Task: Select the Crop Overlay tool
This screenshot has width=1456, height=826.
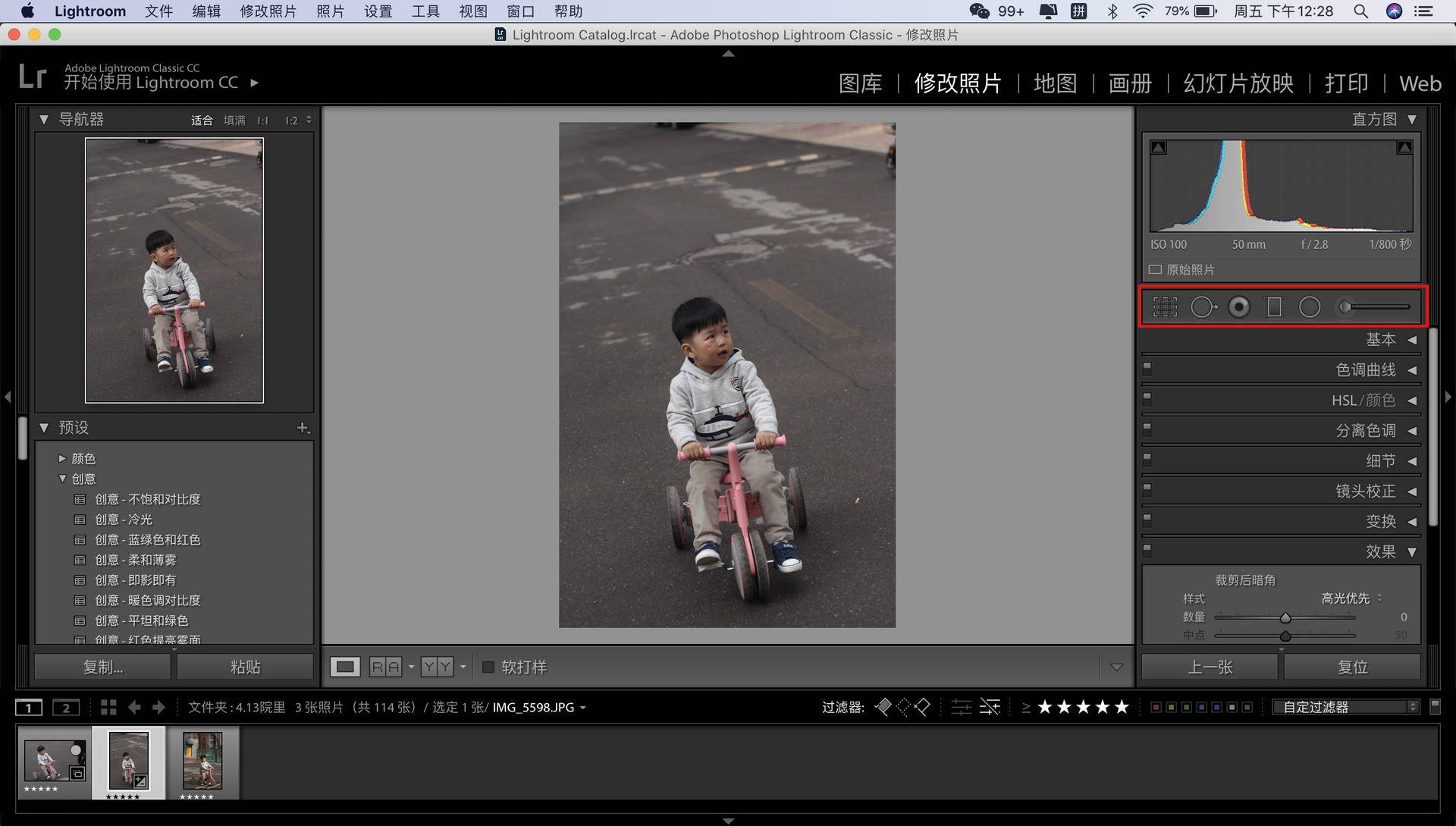Action: pyautogui.click(x=1165, y=307)
